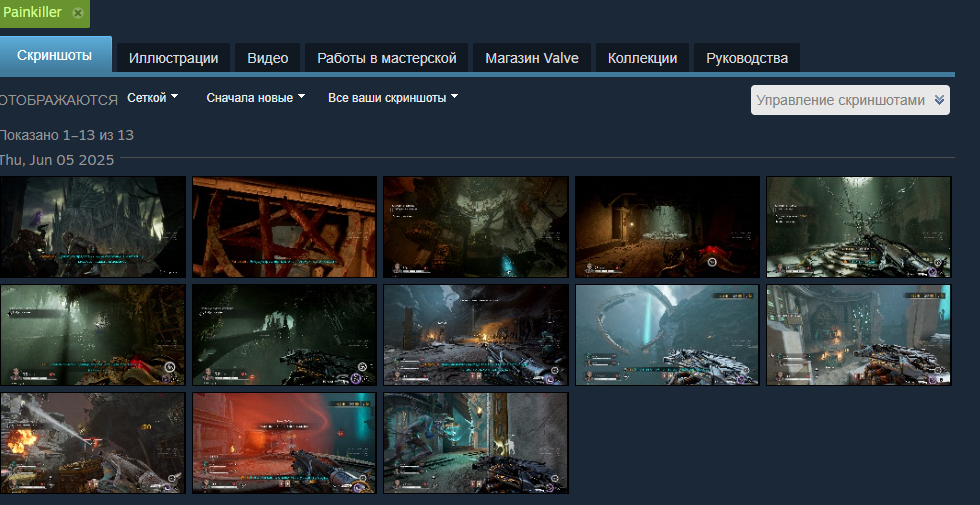Remove the Painkiller filter tag
The width and height of the screenshot is (980, 505).
click(x=78, y=13)
